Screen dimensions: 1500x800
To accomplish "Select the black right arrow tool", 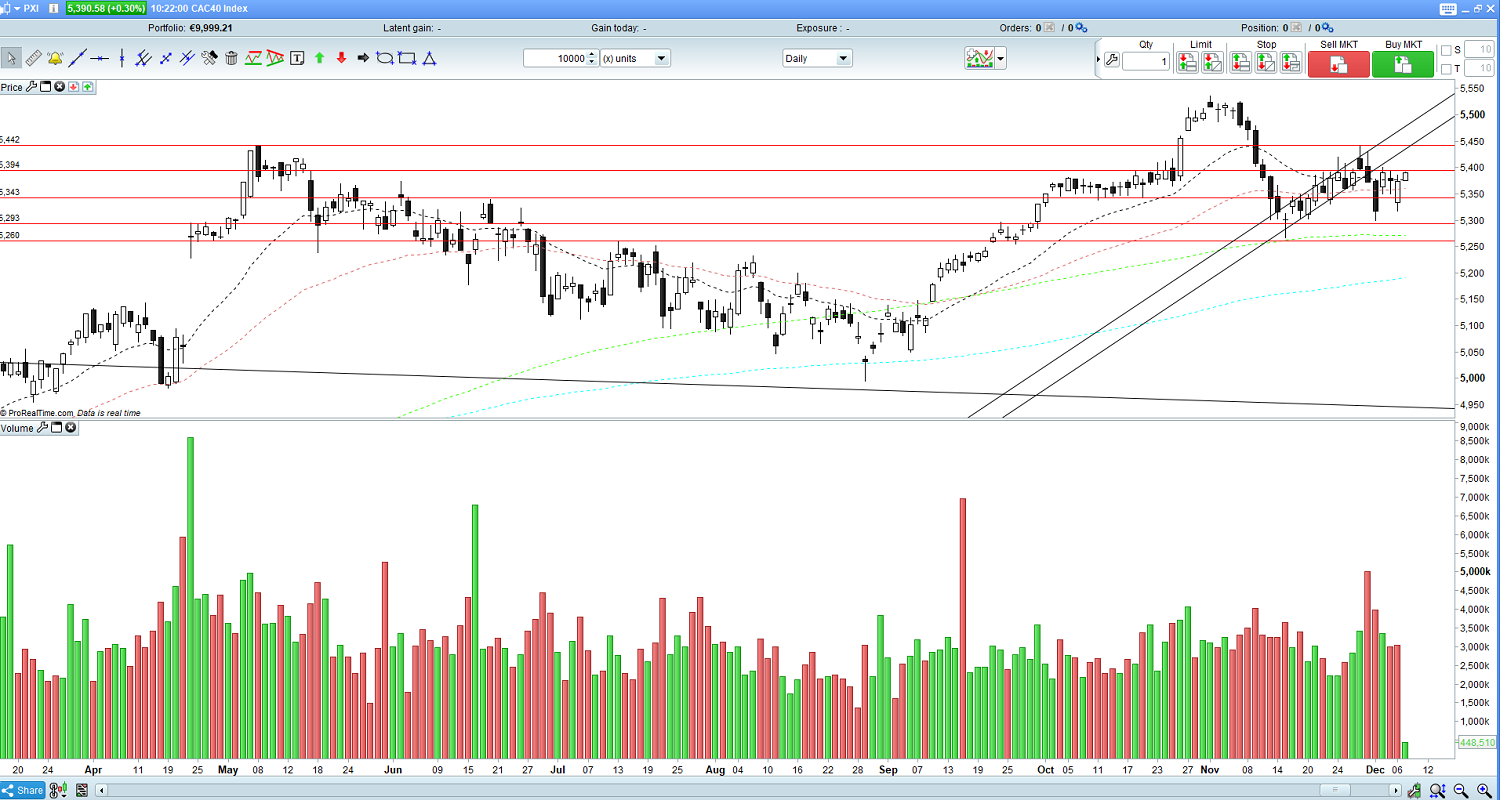I will (x=363, y=58).
